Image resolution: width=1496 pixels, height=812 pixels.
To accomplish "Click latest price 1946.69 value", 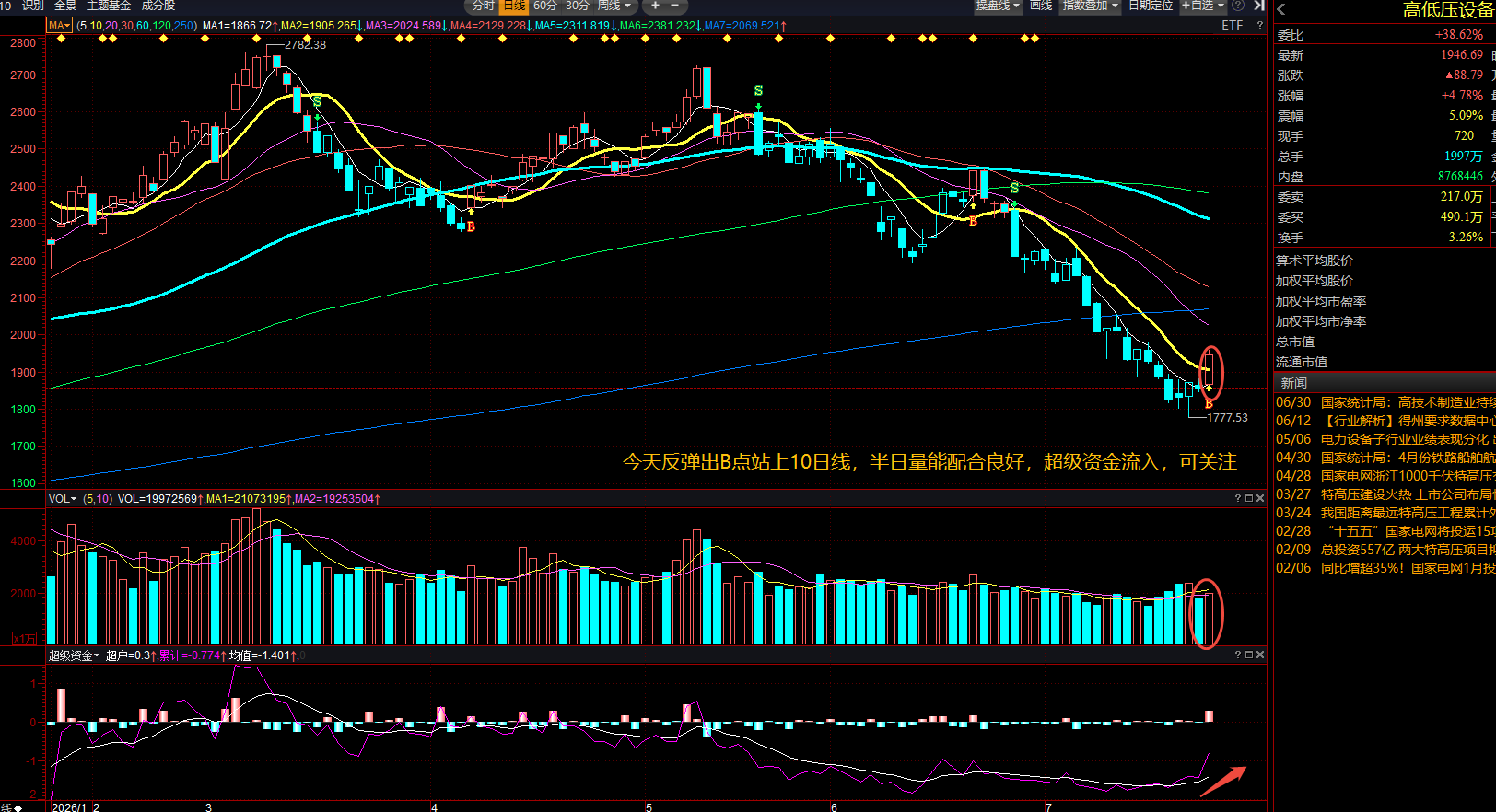I will point(1462,55).
